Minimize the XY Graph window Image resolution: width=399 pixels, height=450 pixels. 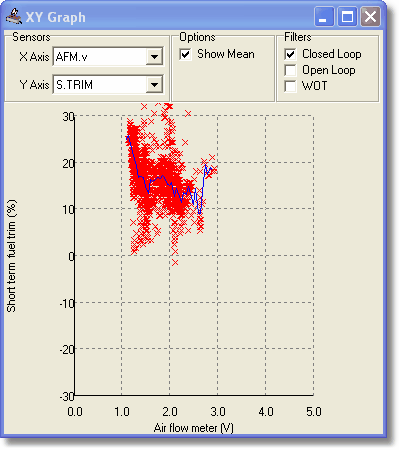click(x=324, y=16)
